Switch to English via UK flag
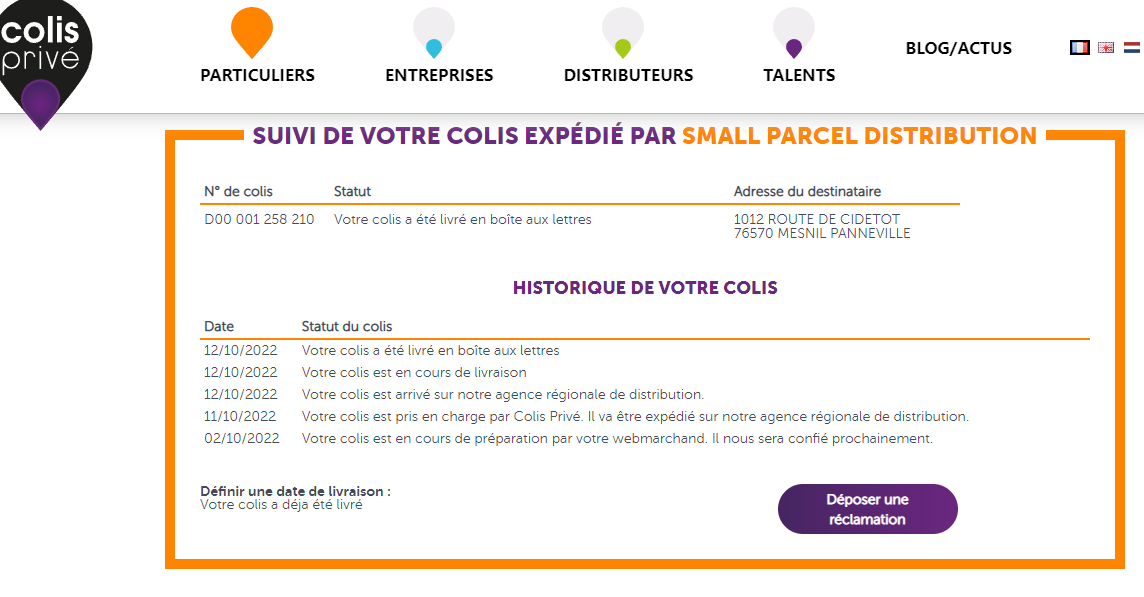 1106,47
